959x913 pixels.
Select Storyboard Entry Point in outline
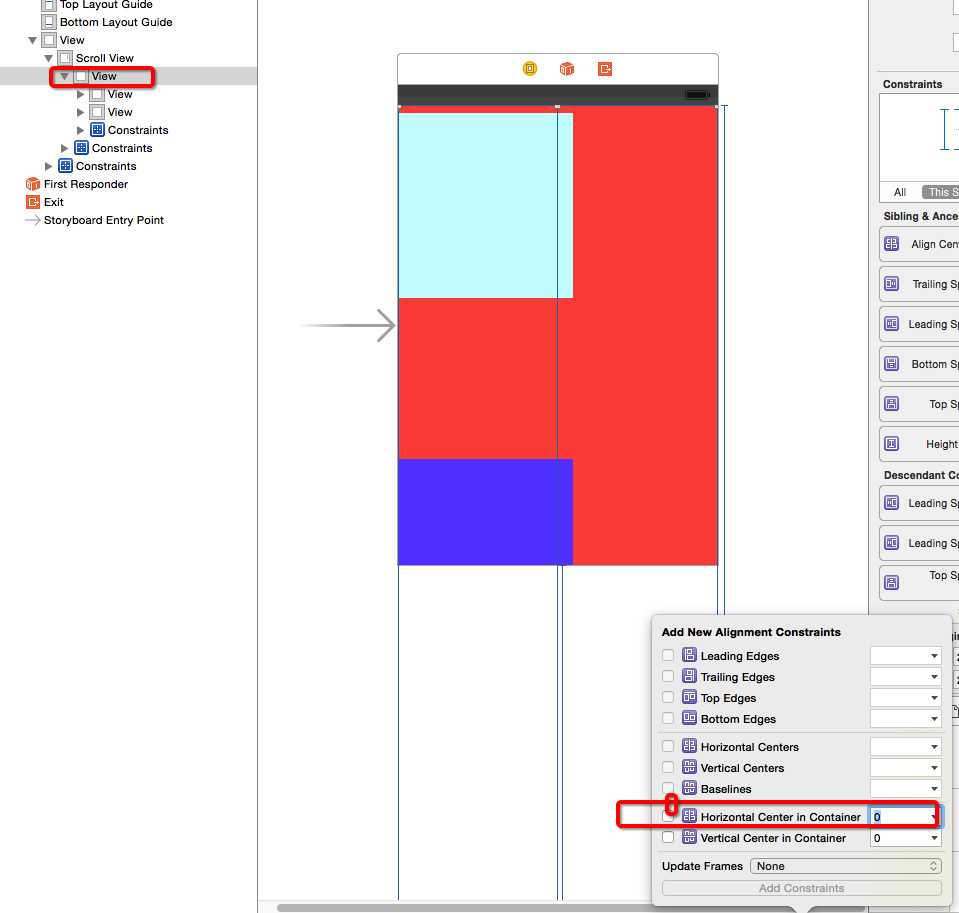pyautogui.click(x=103, y=220)
